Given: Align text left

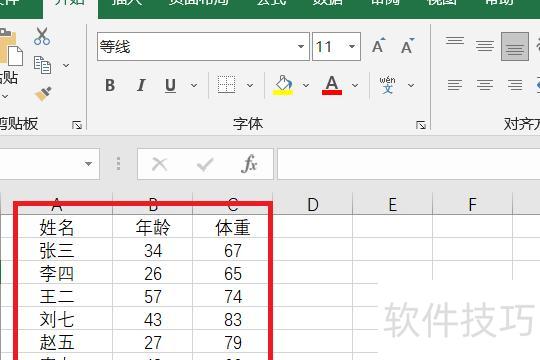Looking at the screenshot, I should [x=455, y=85].
